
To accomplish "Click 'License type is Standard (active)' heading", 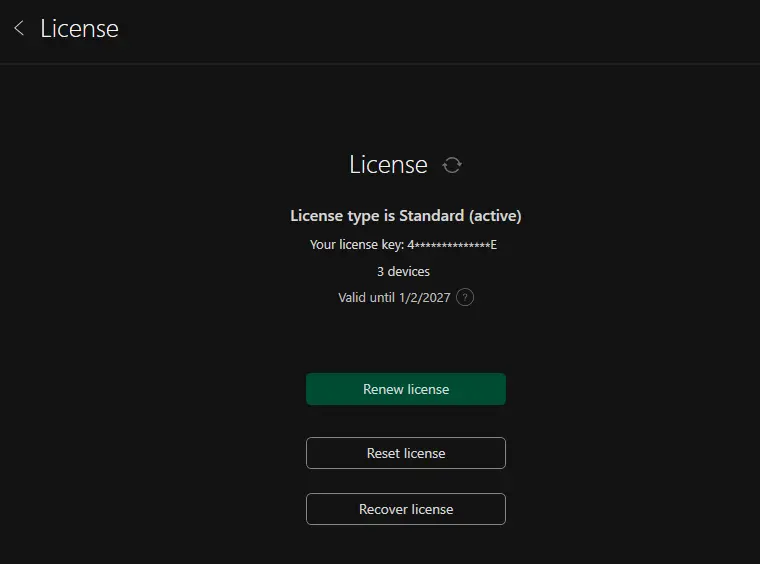I will pos(406,216).
